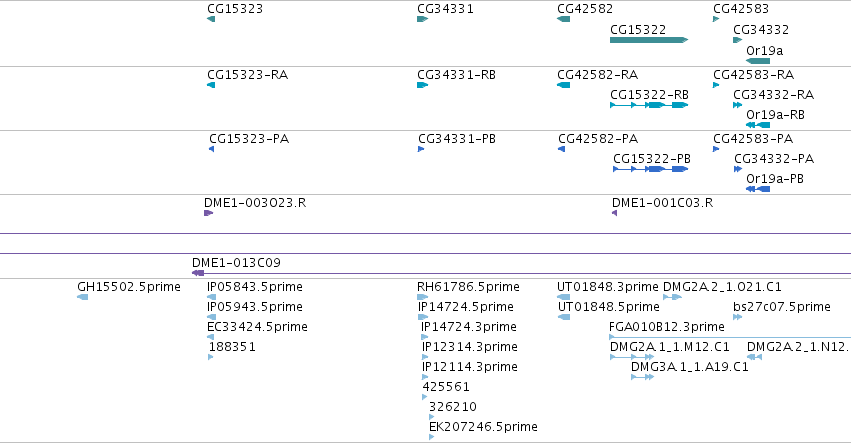
Task: Open the CG42582-RA transcript label
Action: coord(598,75)
